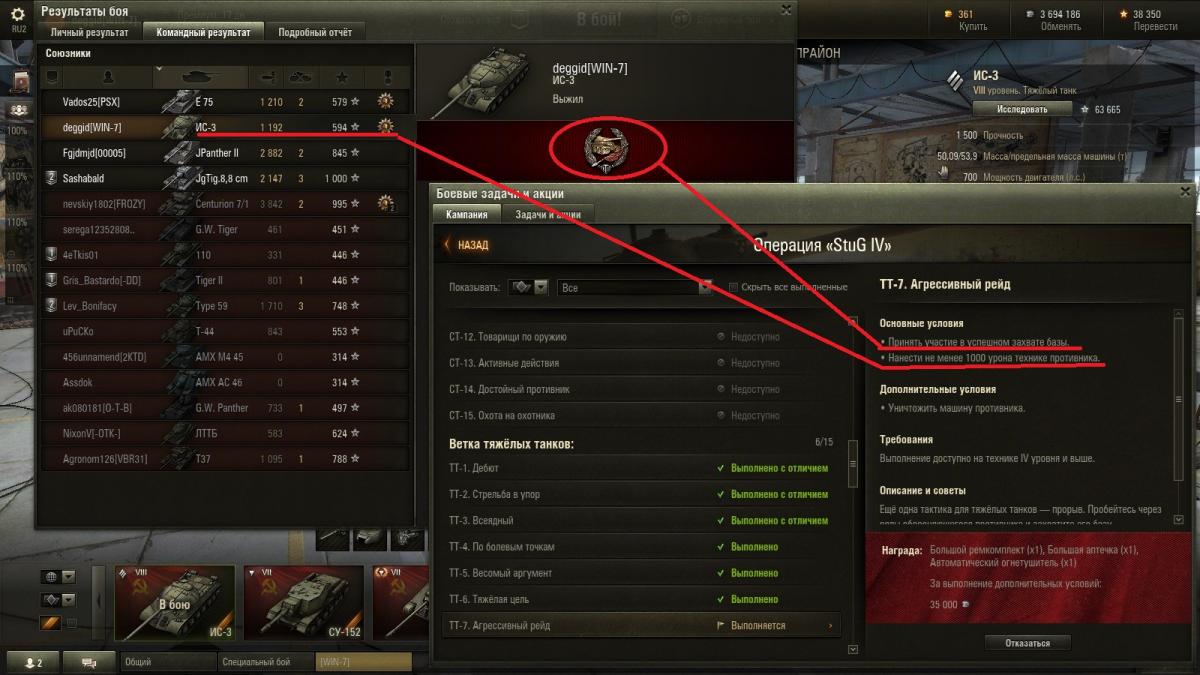Image resolution: width=1200 pixels, height=675 pixels.
Task: Sort allies by the star experience column
Action: [343, 77]
